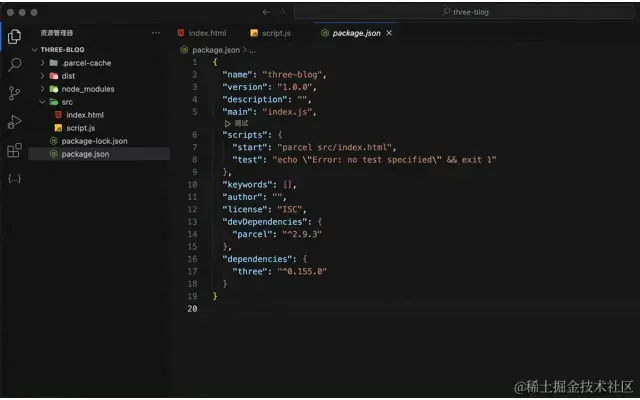The height and width of the screenshot is (400, 640).
Task: Click the "index.js" main value
Action: coord(287,112)
